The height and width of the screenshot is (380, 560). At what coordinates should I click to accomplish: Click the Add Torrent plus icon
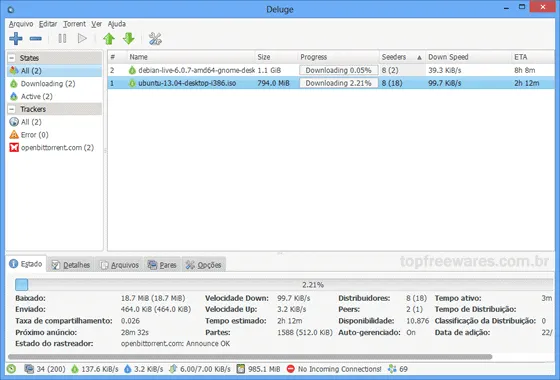click(16, 39)
